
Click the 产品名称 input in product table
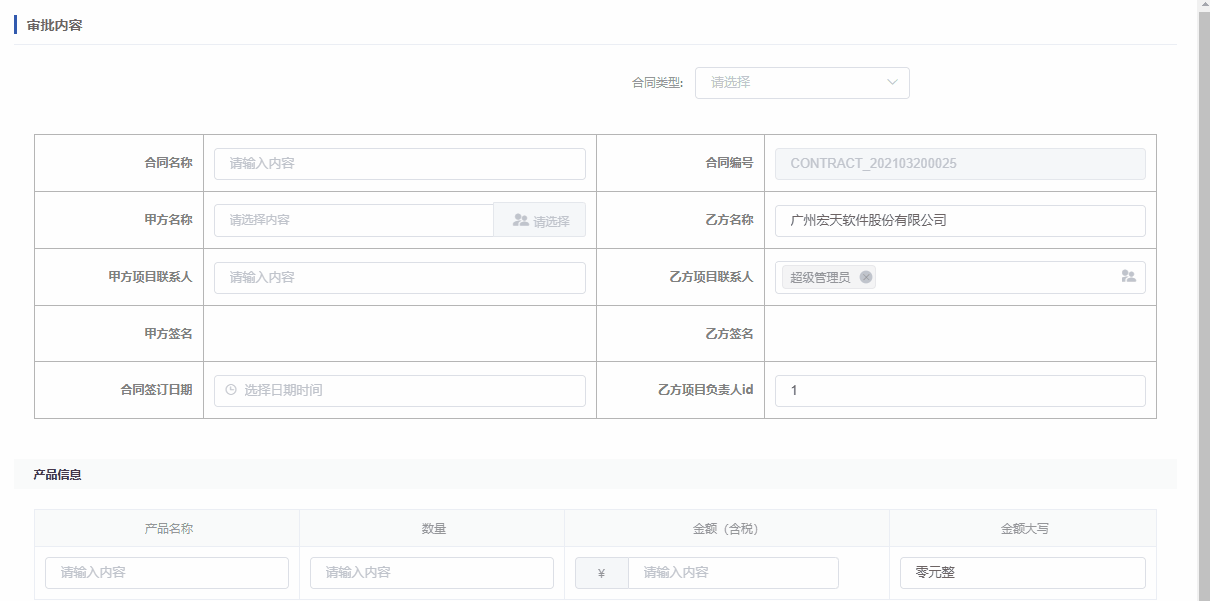point(166,573)
